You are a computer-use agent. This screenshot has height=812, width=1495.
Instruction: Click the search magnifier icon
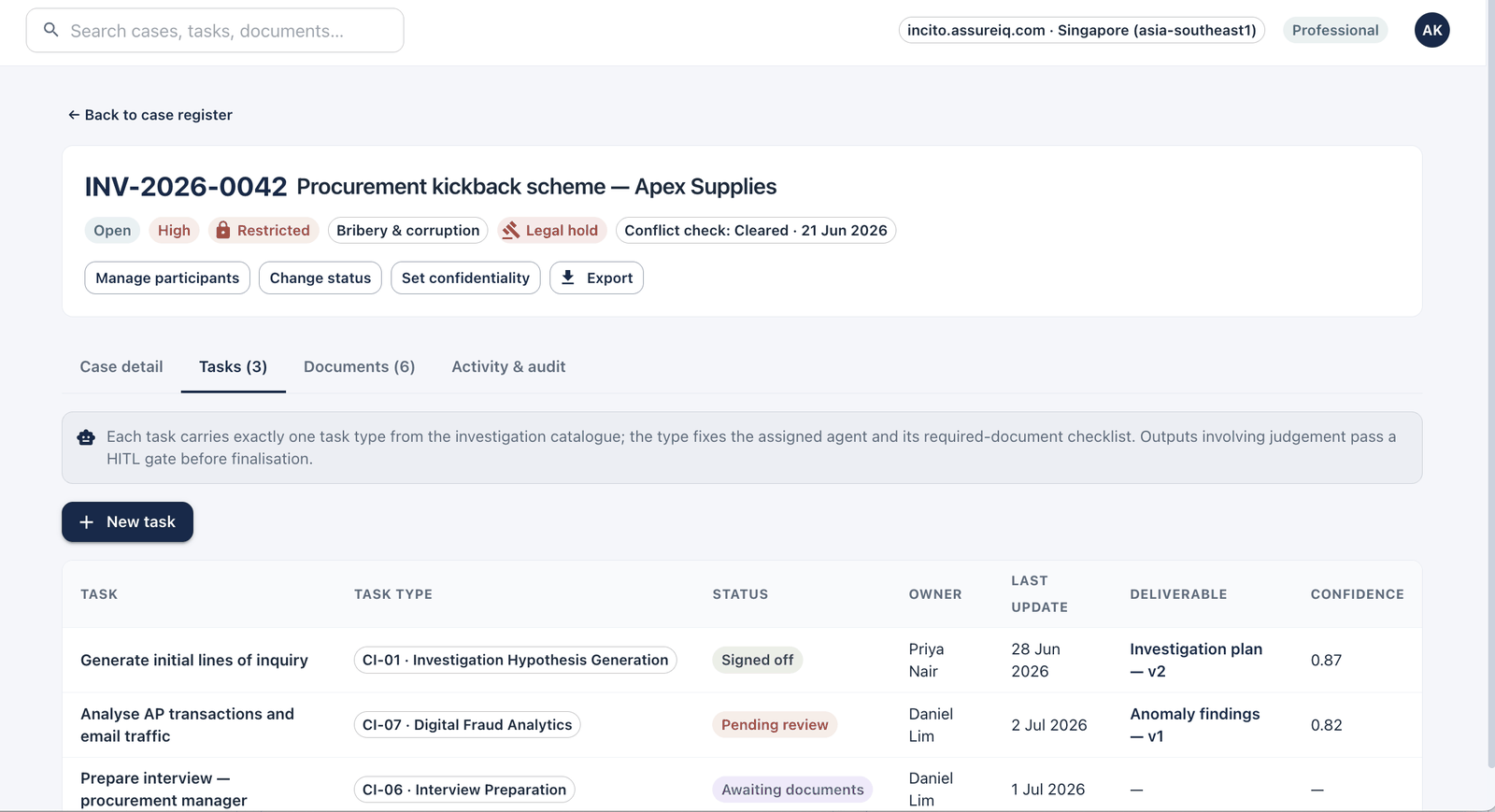pos(51,30)
